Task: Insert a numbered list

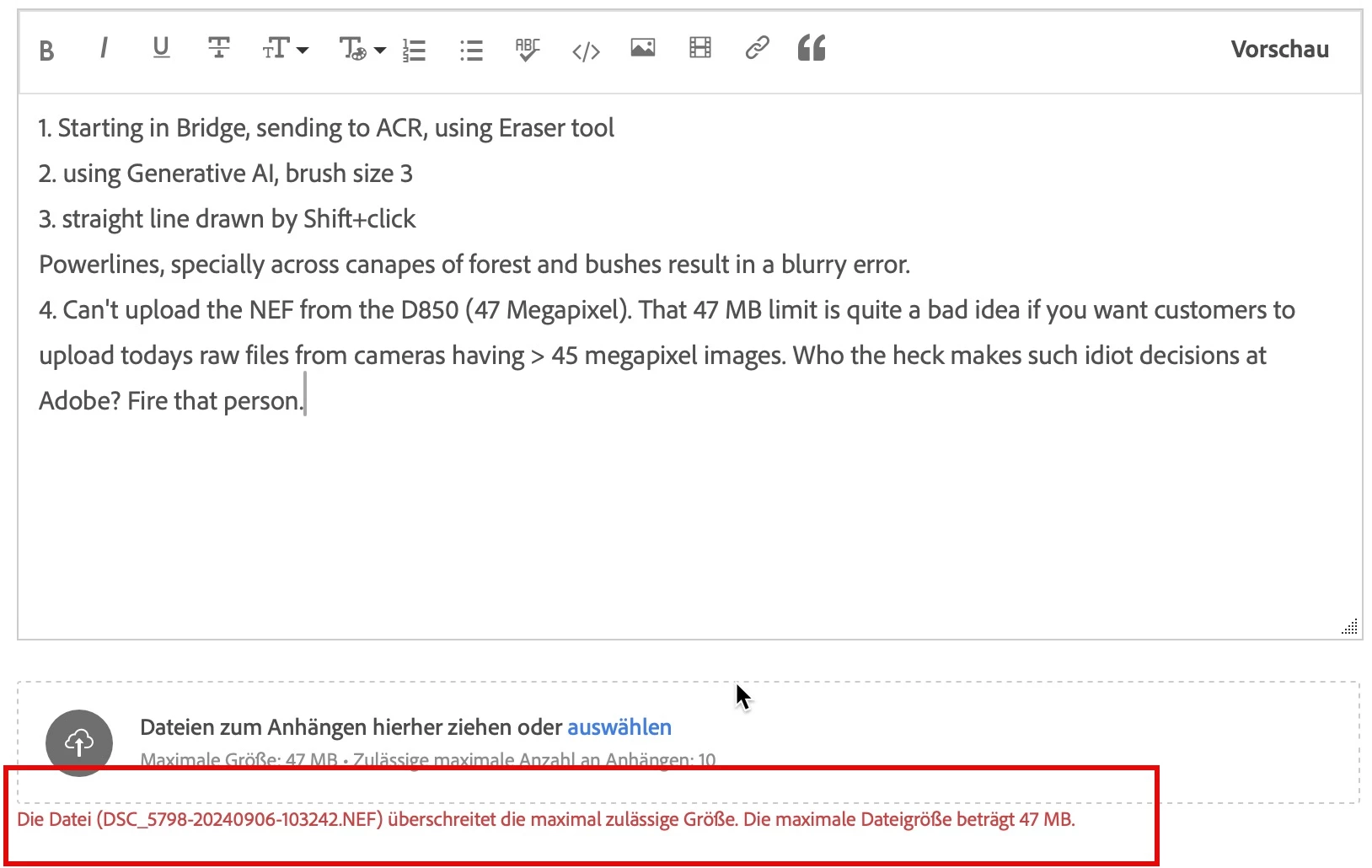Action: point(414,51)
